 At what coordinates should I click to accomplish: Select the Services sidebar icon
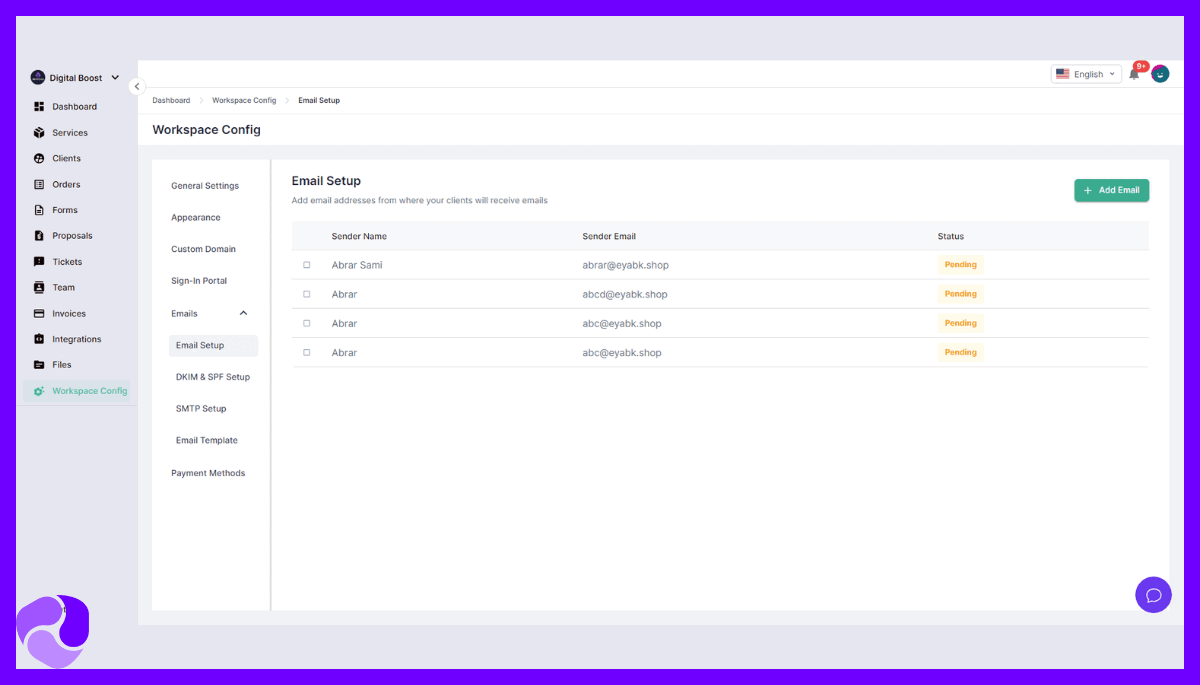tap(69, 132)
